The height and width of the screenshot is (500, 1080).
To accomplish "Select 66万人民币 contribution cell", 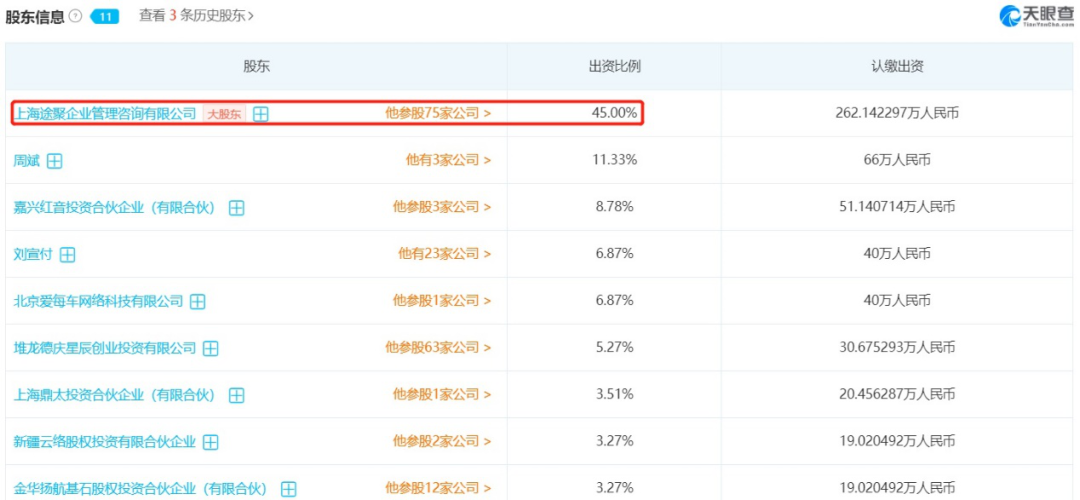I will (x=896, y=160).
